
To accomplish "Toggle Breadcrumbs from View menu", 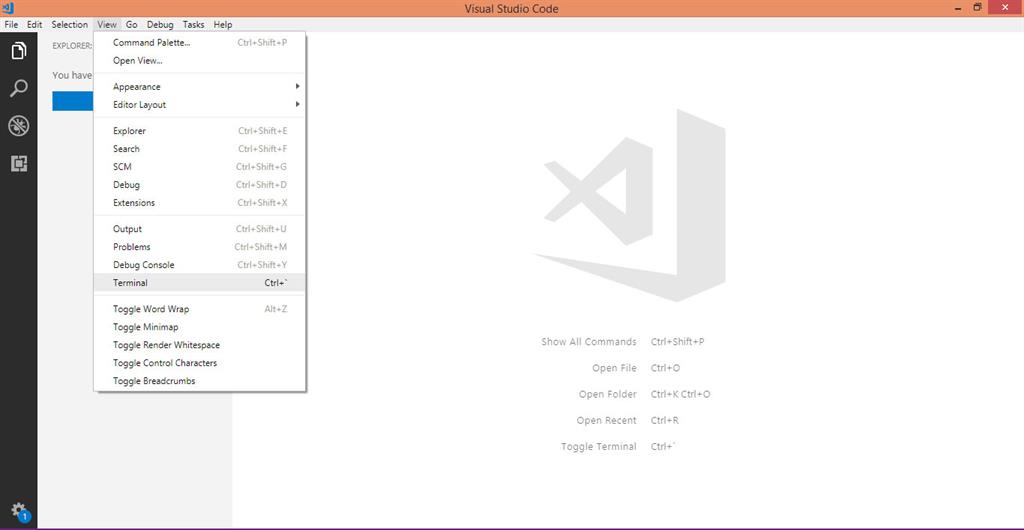I will pos(200,381).
